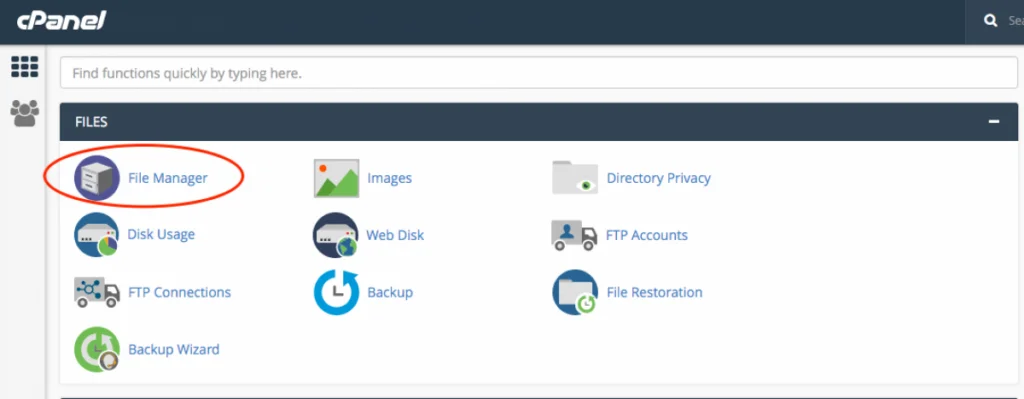Open the Directory Privacy folder icon
Screen dimensions: 1024x399
pos(575,178)
